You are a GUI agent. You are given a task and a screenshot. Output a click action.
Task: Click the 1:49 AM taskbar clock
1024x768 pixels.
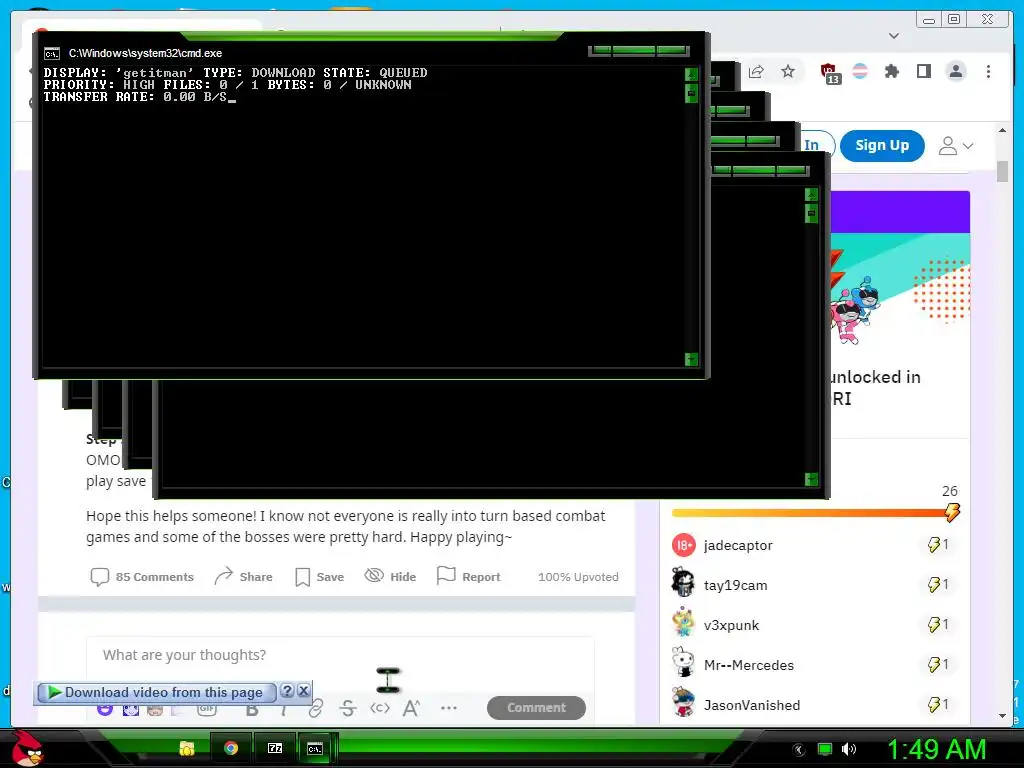936,749
